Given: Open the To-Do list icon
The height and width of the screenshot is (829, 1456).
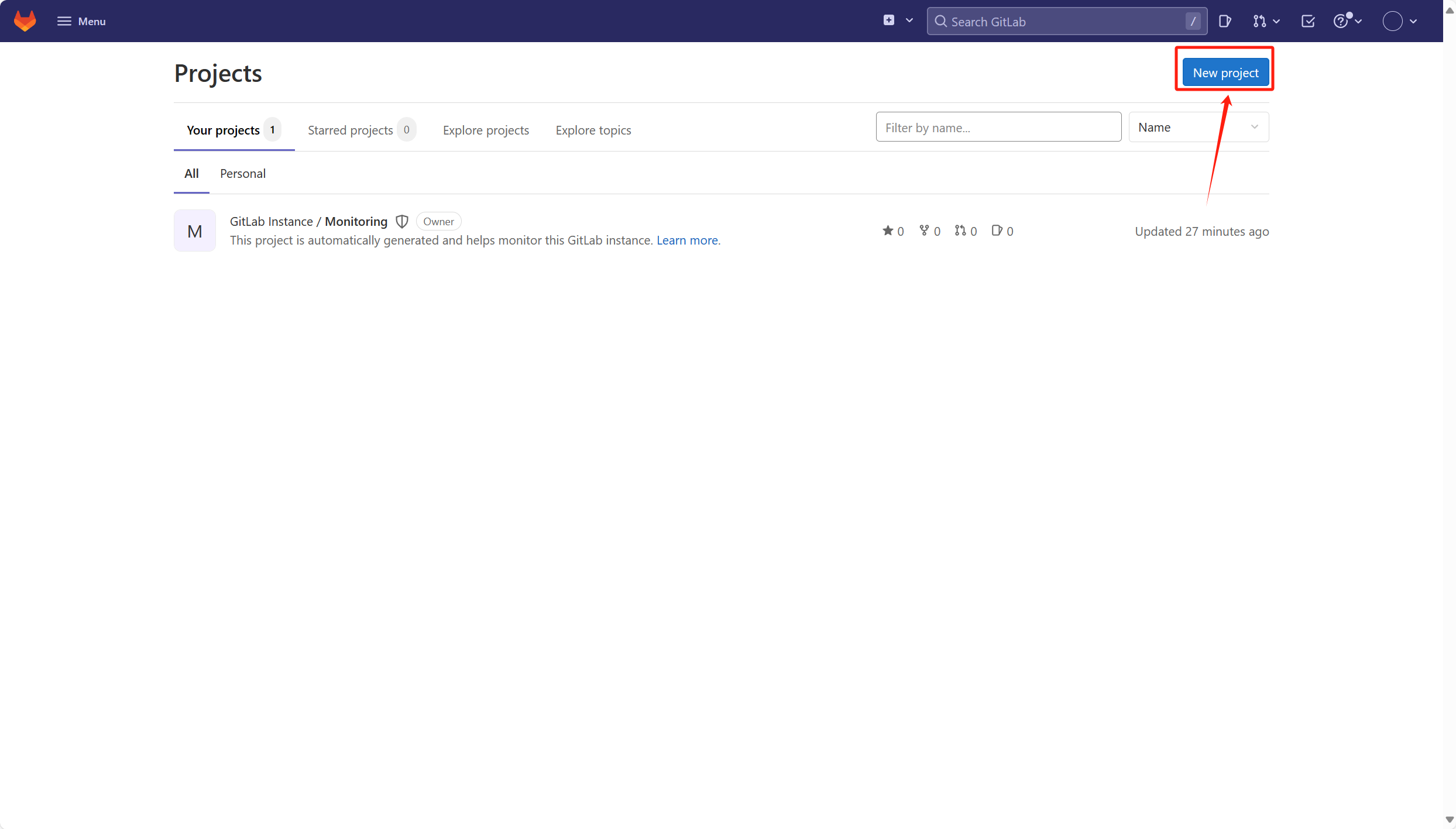Looking at the screenshot, I should 1307,21.
